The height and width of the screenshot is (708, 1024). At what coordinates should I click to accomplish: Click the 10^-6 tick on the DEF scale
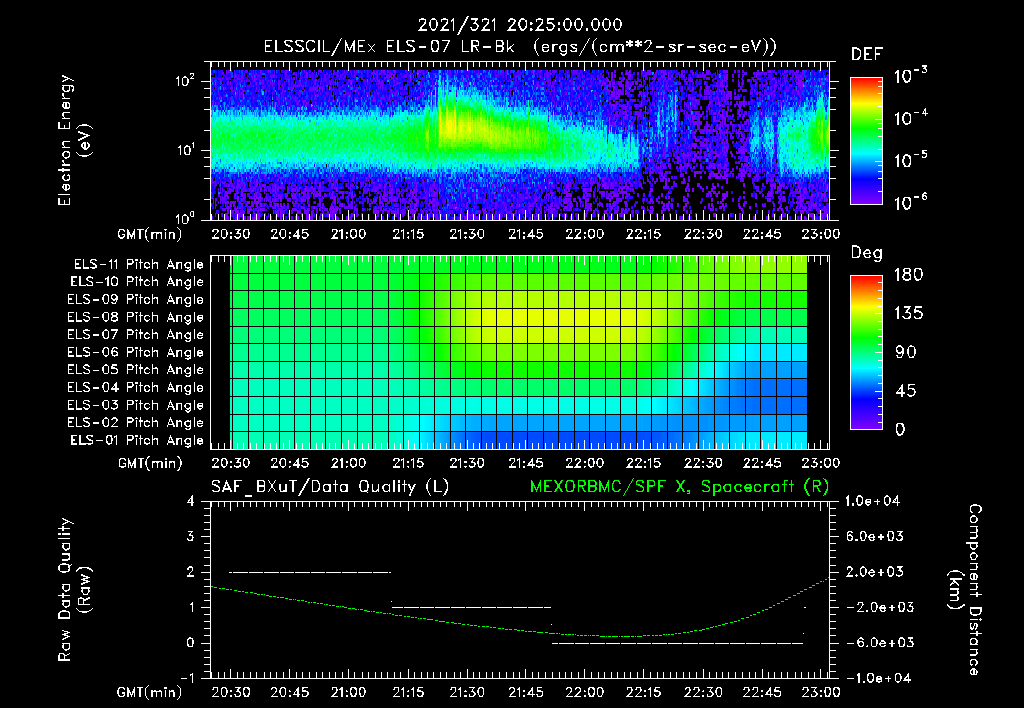910,202
